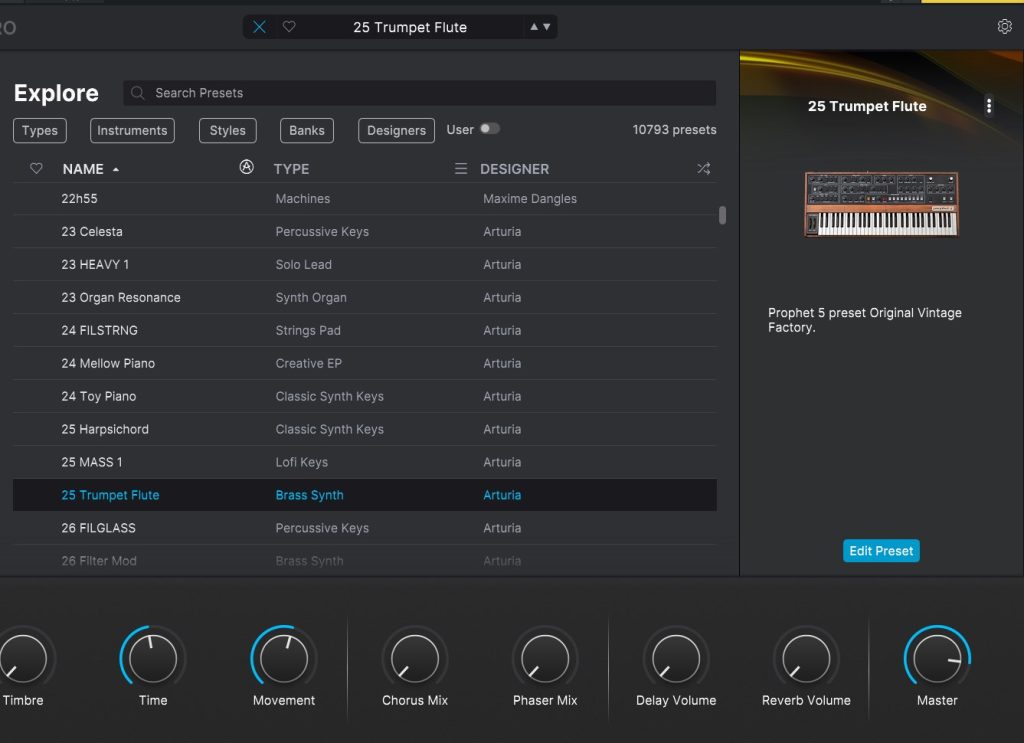The width and height of the screenshot is (1024, 743).
Task: Close the preset browser with the X icon
Action: pyautogui.click(x=260, y=27)
